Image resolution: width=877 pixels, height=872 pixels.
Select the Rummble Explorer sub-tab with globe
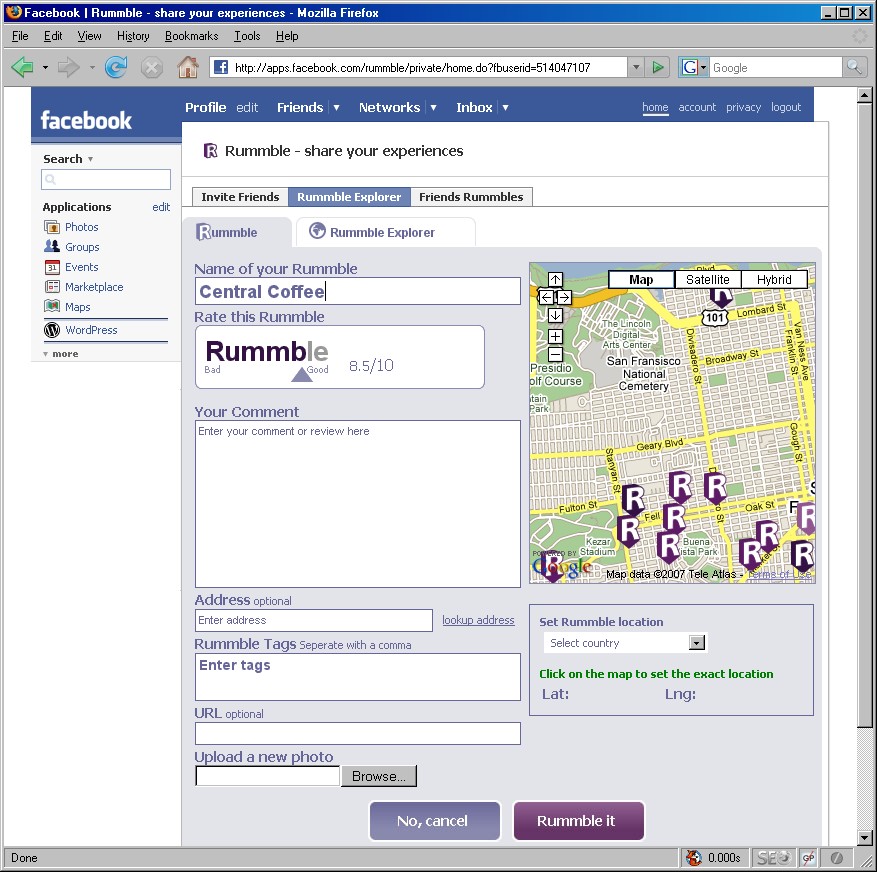(x=385, y=232)
